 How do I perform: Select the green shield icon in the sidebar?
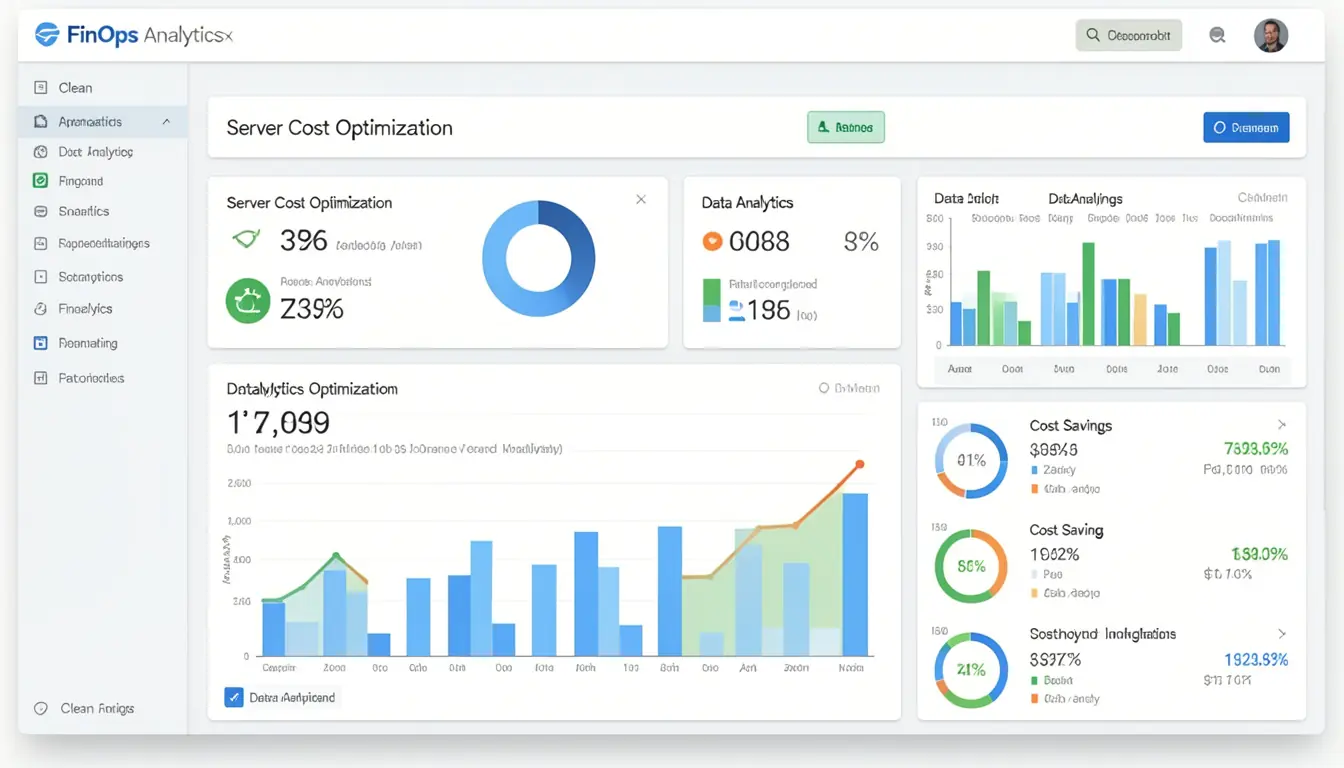pyautogui.click(x=41, y=181)
